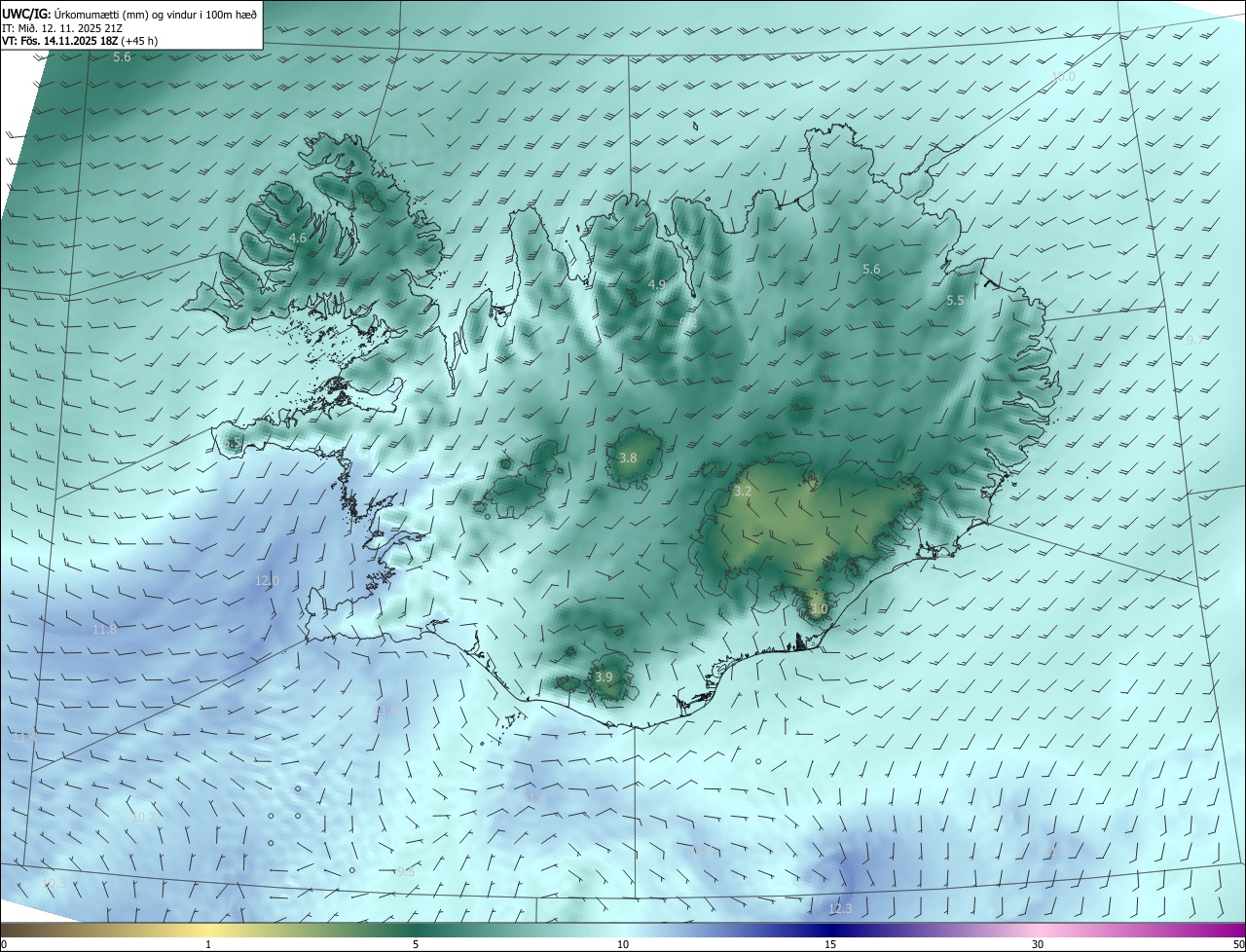Click the 10 tick on the colour scale
1246x952 pixels.
(x=623, y=944)
